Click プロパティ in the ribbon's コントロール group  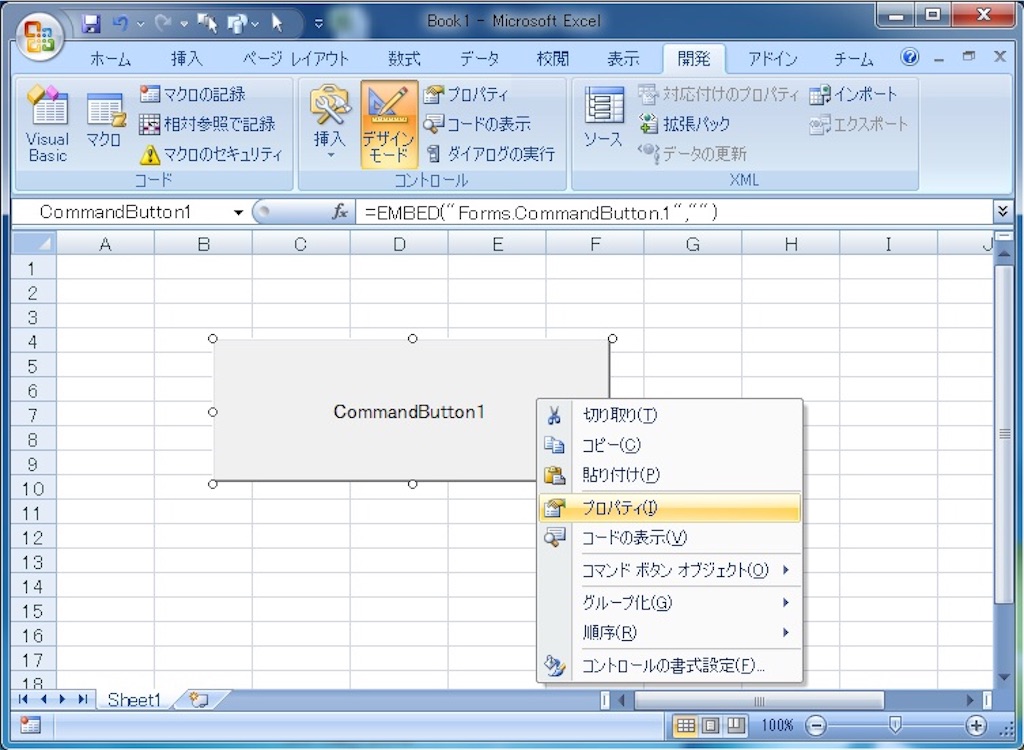click(466, 94)
